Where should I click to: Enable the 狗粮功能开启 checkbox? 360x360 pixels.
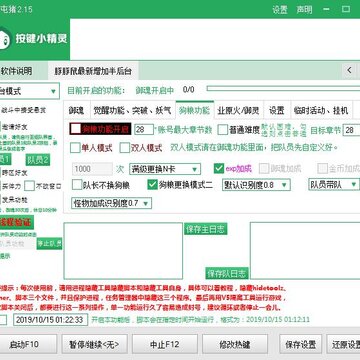pyautogui.click(x=76, y=129)
